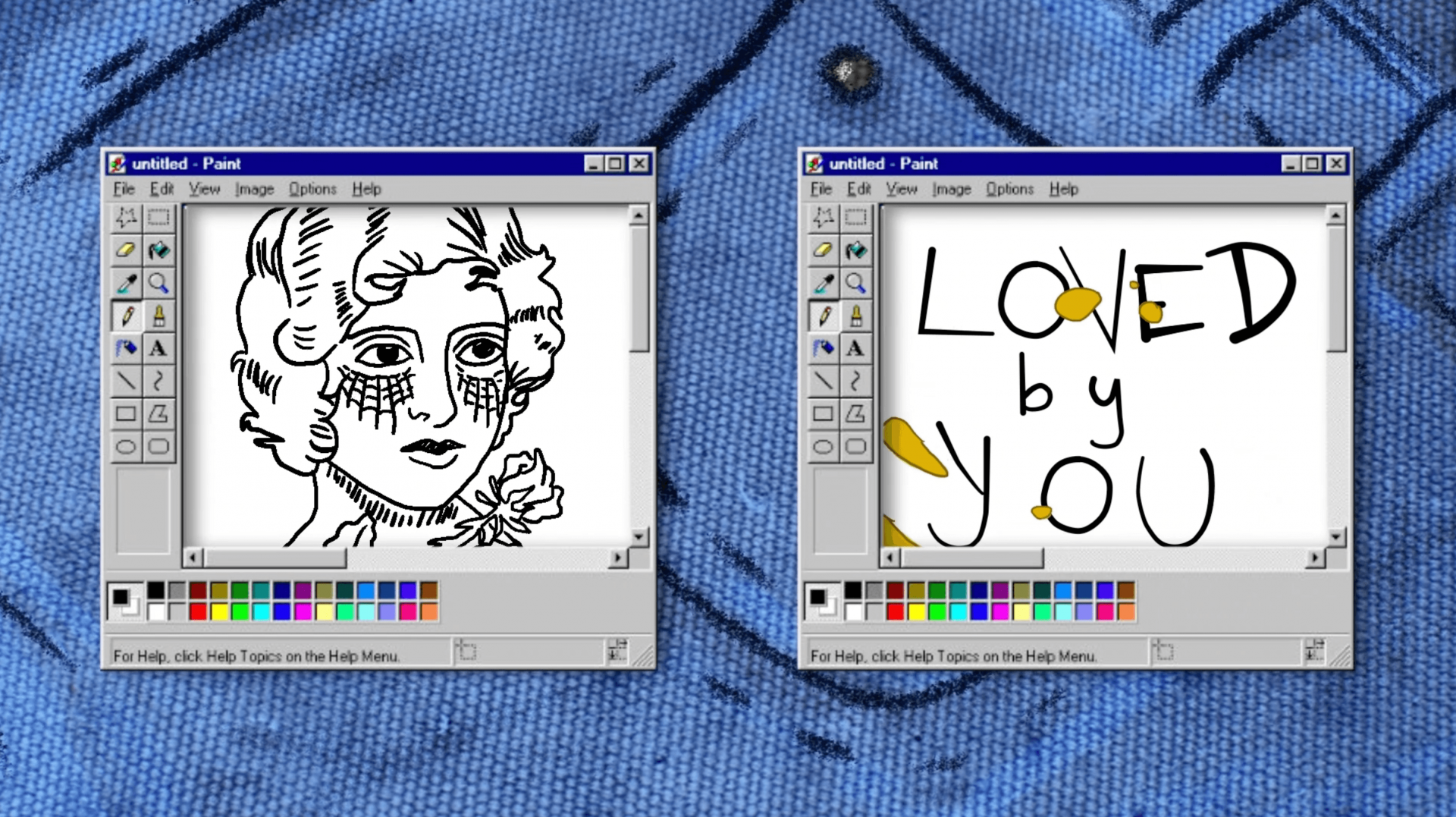Viewport: 1456px width, 817px height.
Task: Open Help menu in right Paint window
Action: (x=1064, y=189)
